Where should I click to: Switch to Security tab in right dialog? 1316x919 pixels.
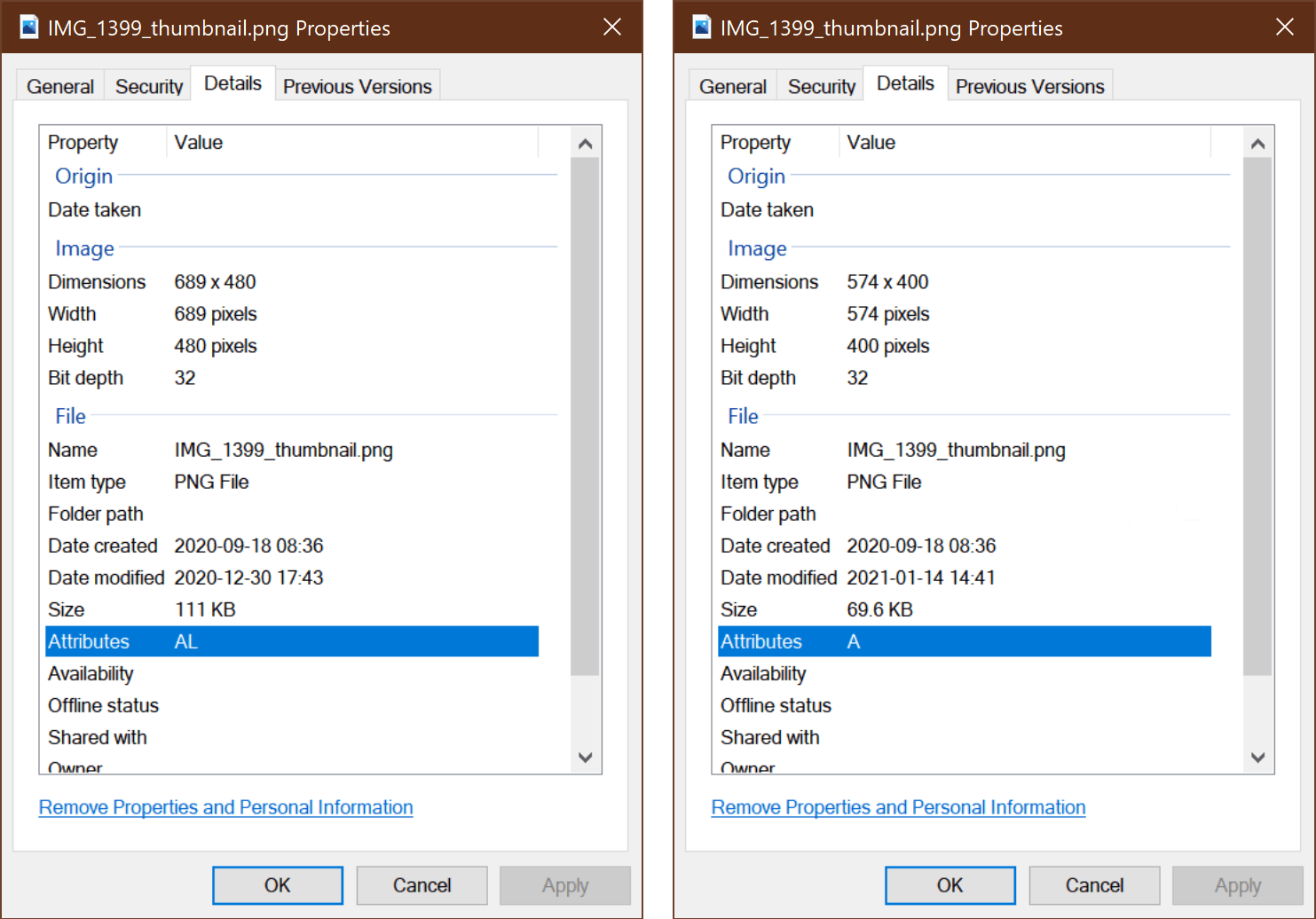(821, 86)
